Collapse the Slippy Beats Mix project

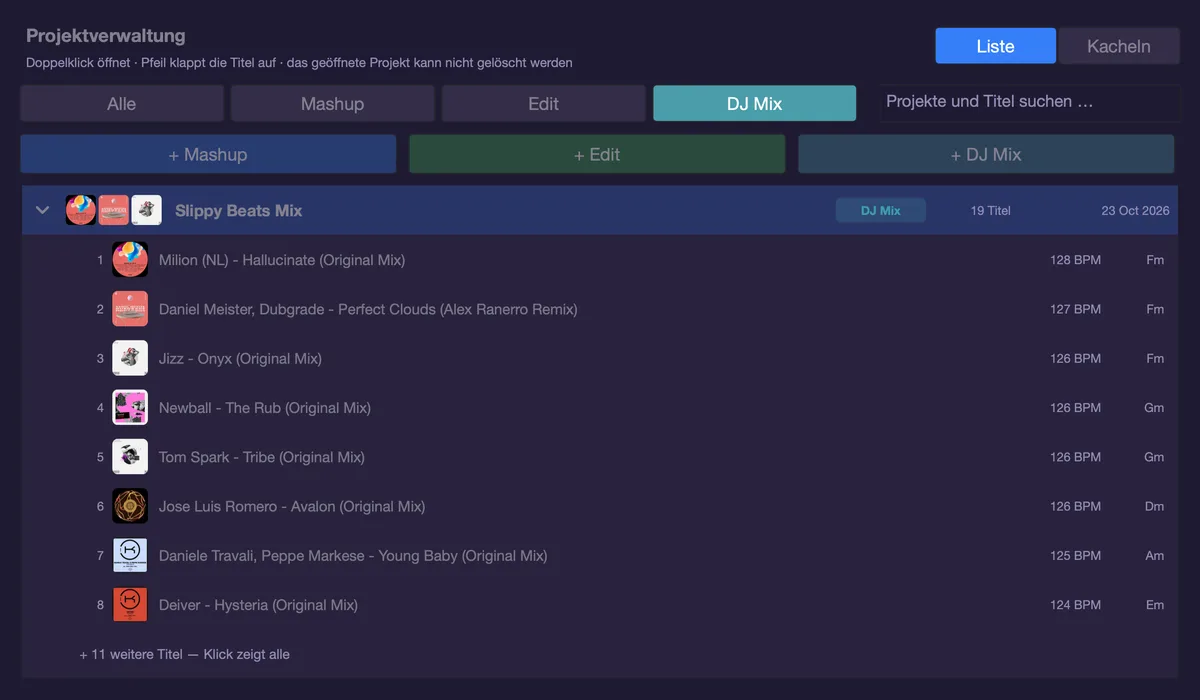(x=42, y=210)
